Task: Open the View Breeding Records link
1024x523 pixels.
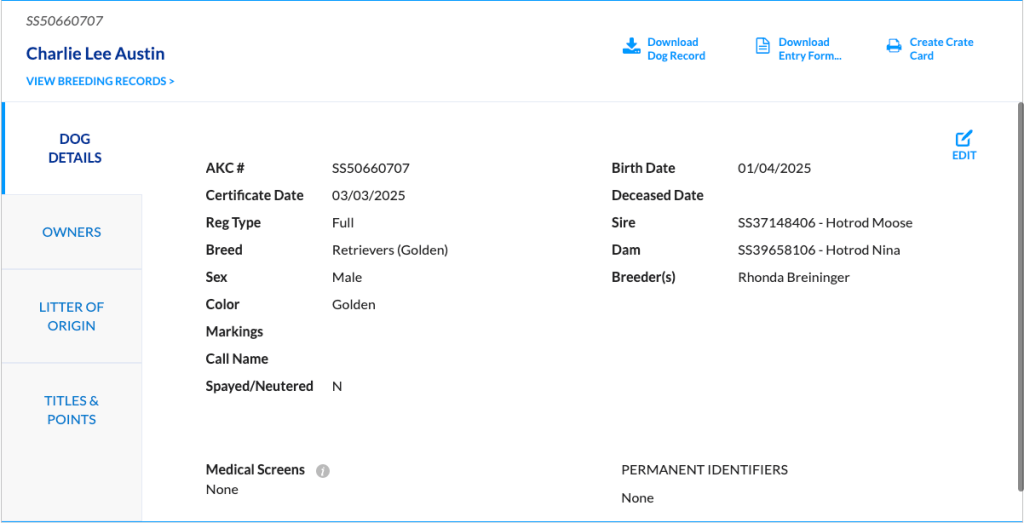Action: [100, 81]
